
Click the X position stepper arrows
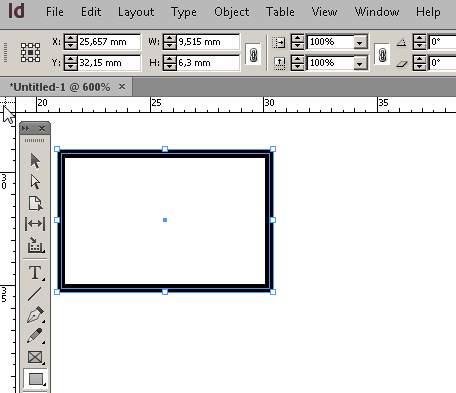(71, 42)
